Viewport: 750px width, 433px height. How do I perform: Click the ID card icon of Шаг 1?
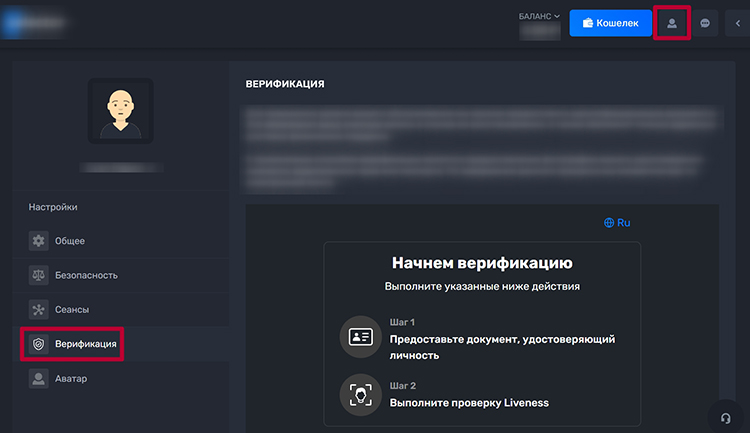361,337
